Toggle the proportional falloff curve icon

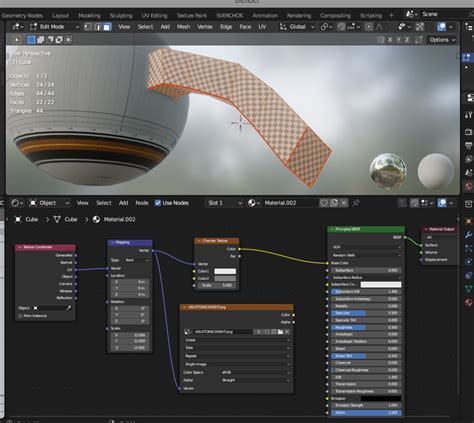(x=379, y=27)
